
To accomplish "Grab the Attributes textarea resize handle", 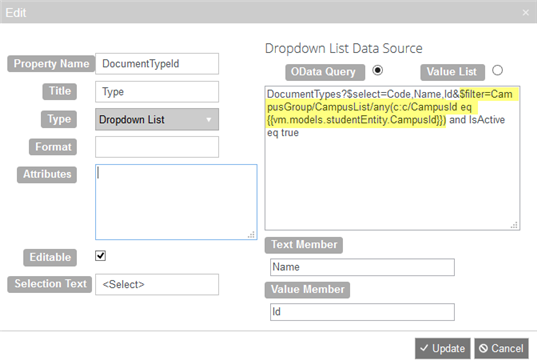I will pos(251,235).
